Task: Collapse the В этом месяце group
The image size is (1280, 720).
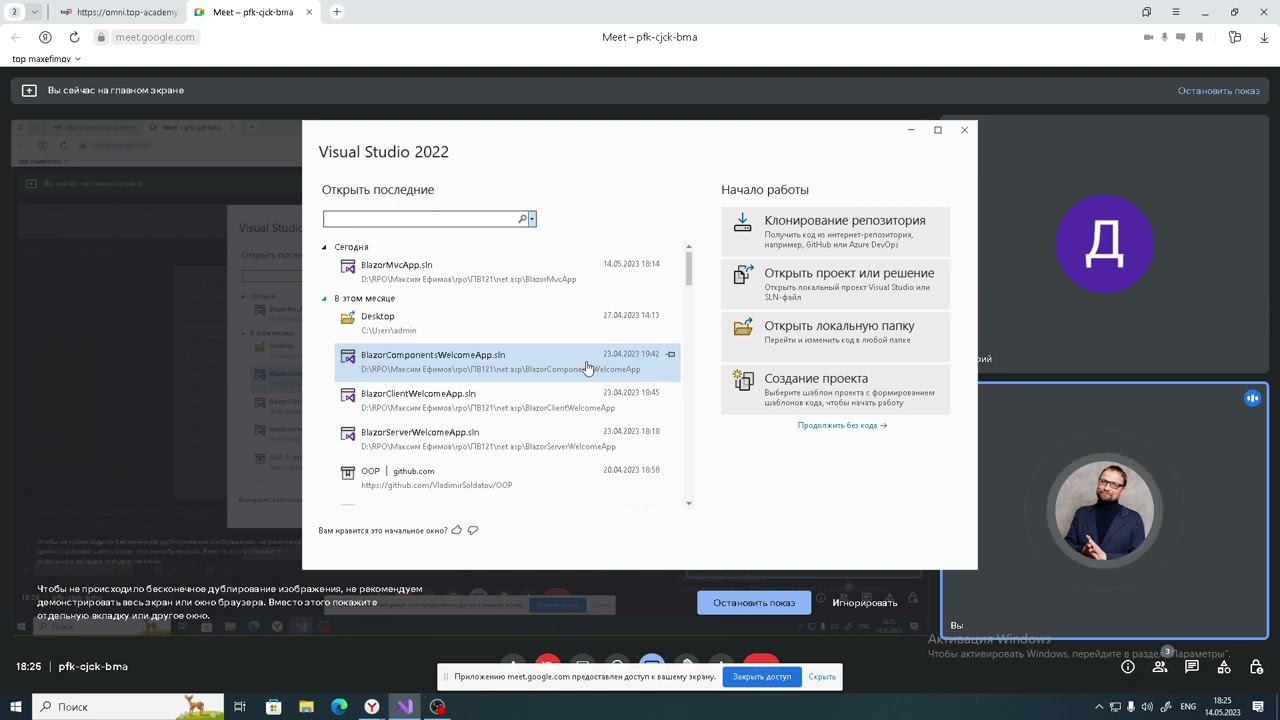Action: 324,298
